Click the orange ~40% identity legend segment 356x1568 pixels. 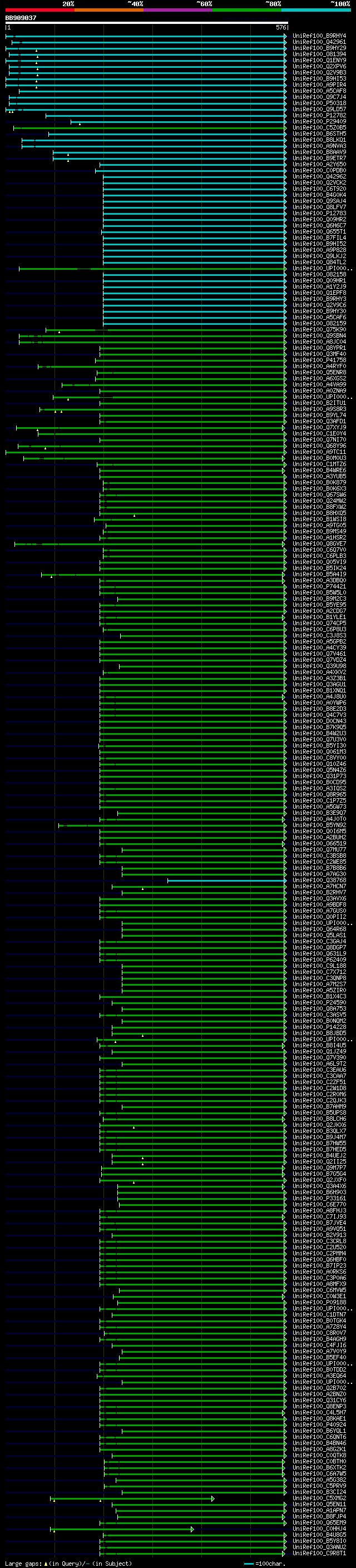click(x=109, y=10)
